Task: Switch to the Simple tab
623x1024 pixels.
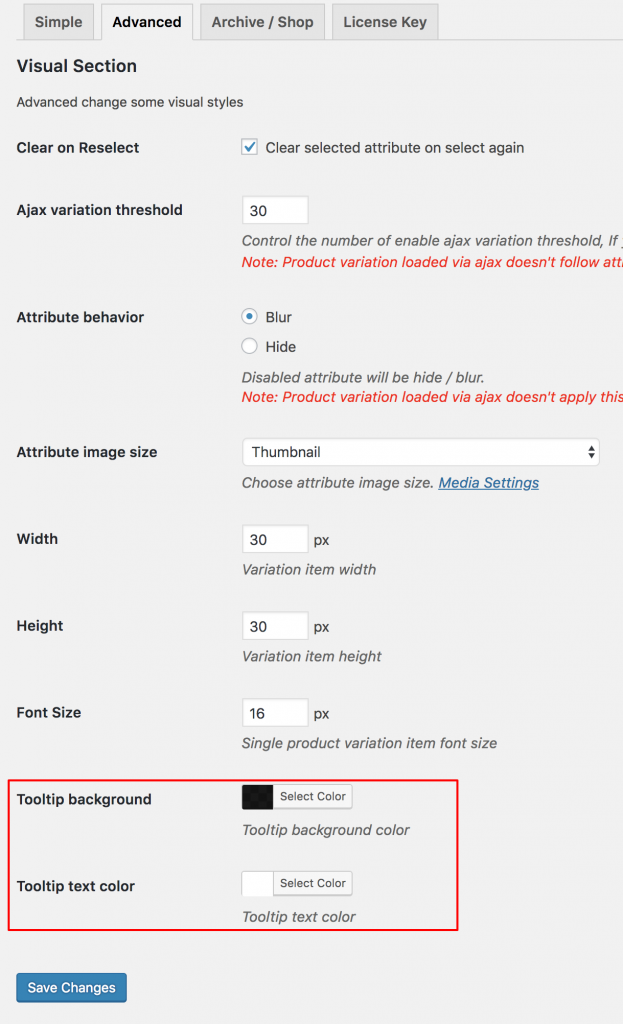Action: pyautogui.click(x=58, y=21)
